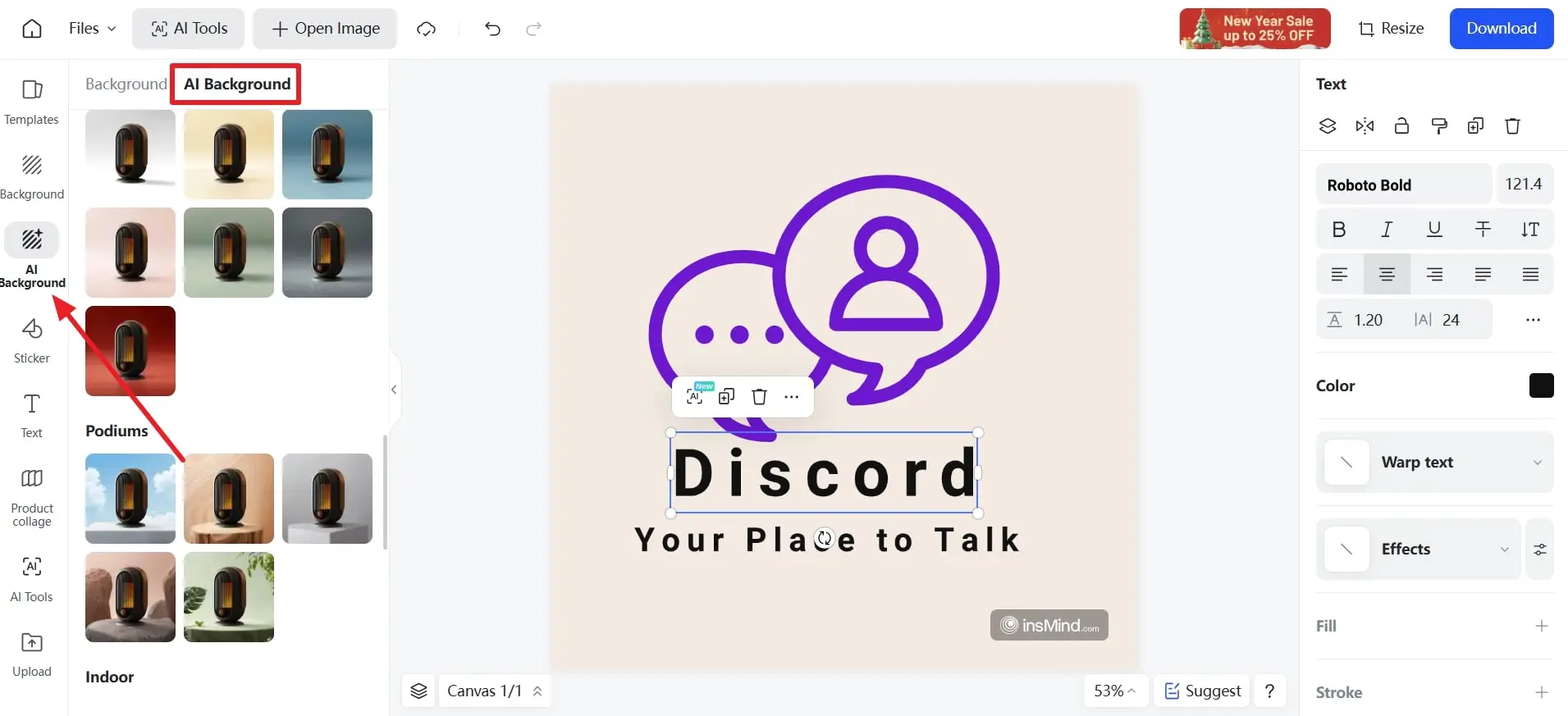Toggle strikethrough formatting
The width and height of the screenshot is (1568, 716).
click(x=1483, y=230)
